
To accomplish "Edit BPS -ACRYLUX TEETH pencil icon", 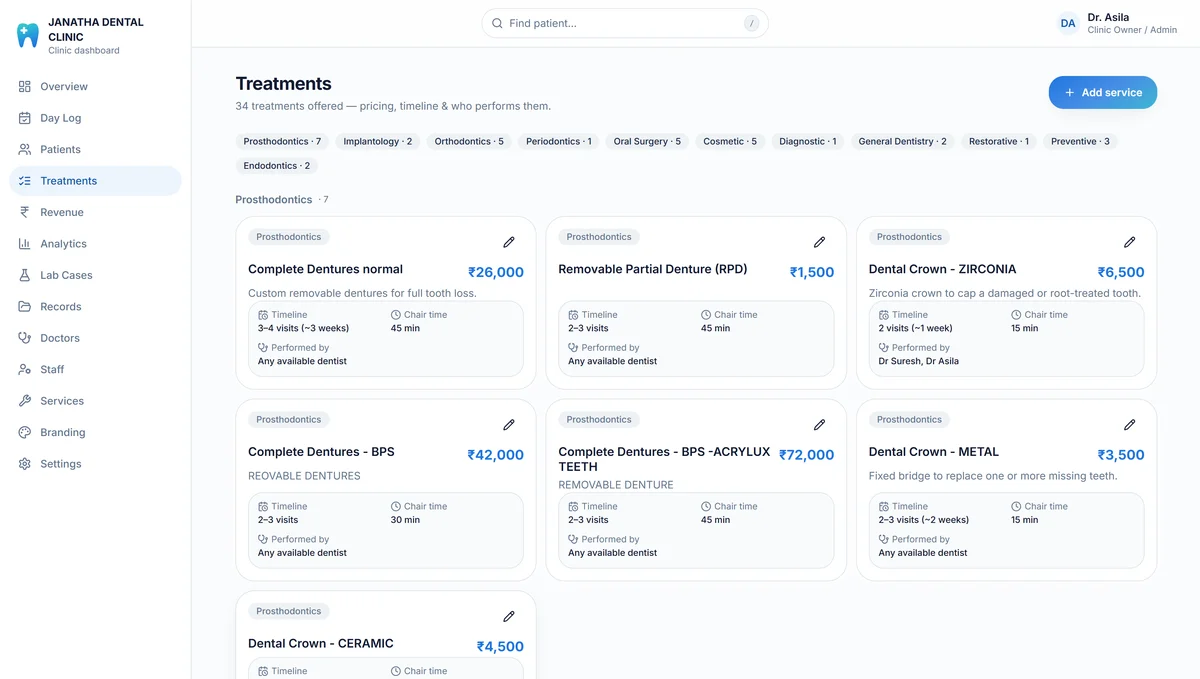I will 819,425.
